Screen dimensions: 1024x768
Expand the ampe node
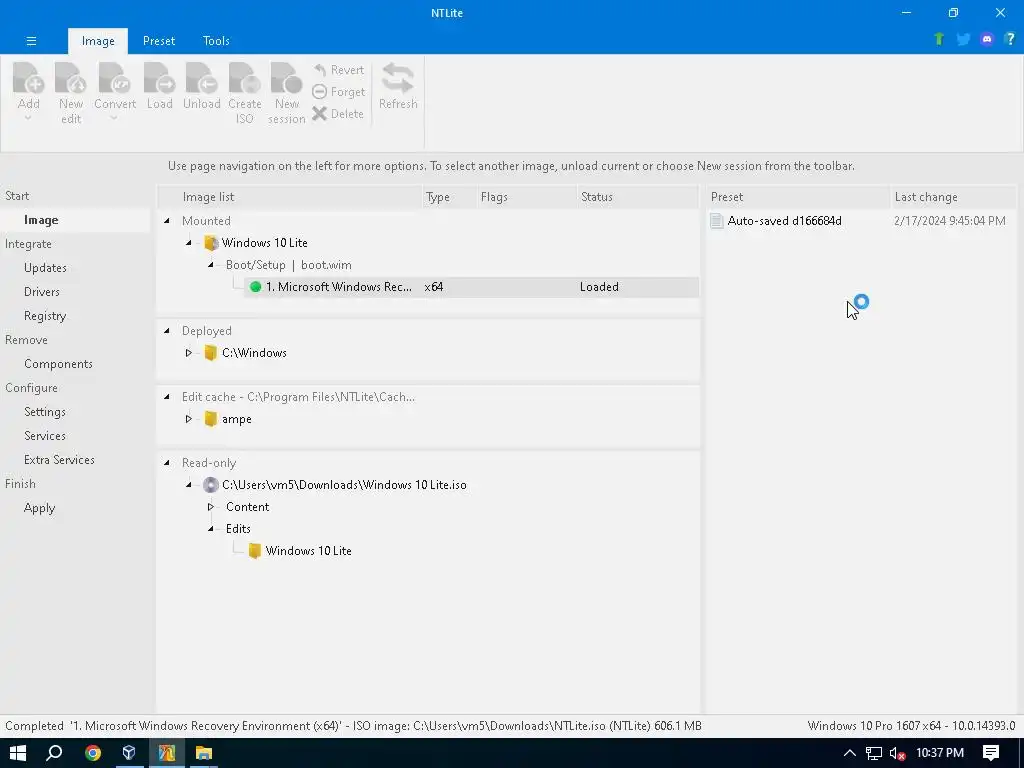189,419
